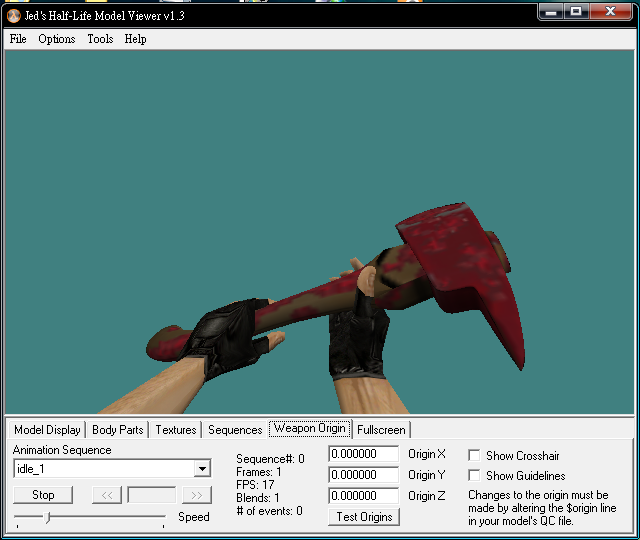Click the Origin Y value field
Screen dimensions: 640x540
[363, 475]
